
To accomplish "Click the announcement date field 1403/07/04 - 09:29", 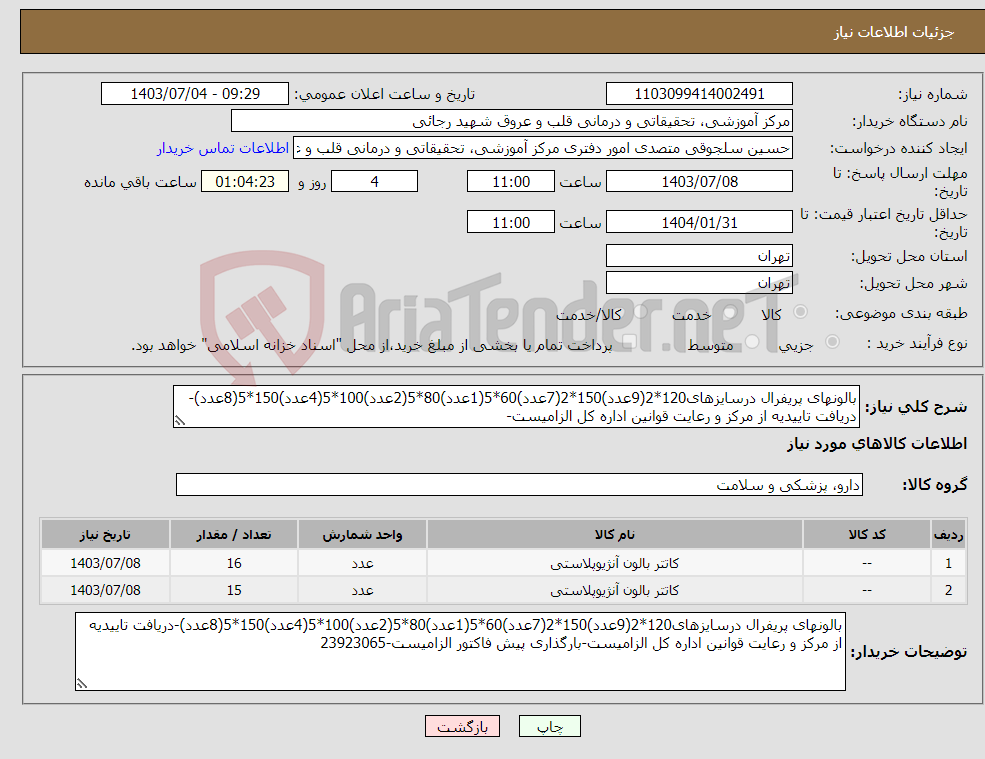I will [195, 94].
